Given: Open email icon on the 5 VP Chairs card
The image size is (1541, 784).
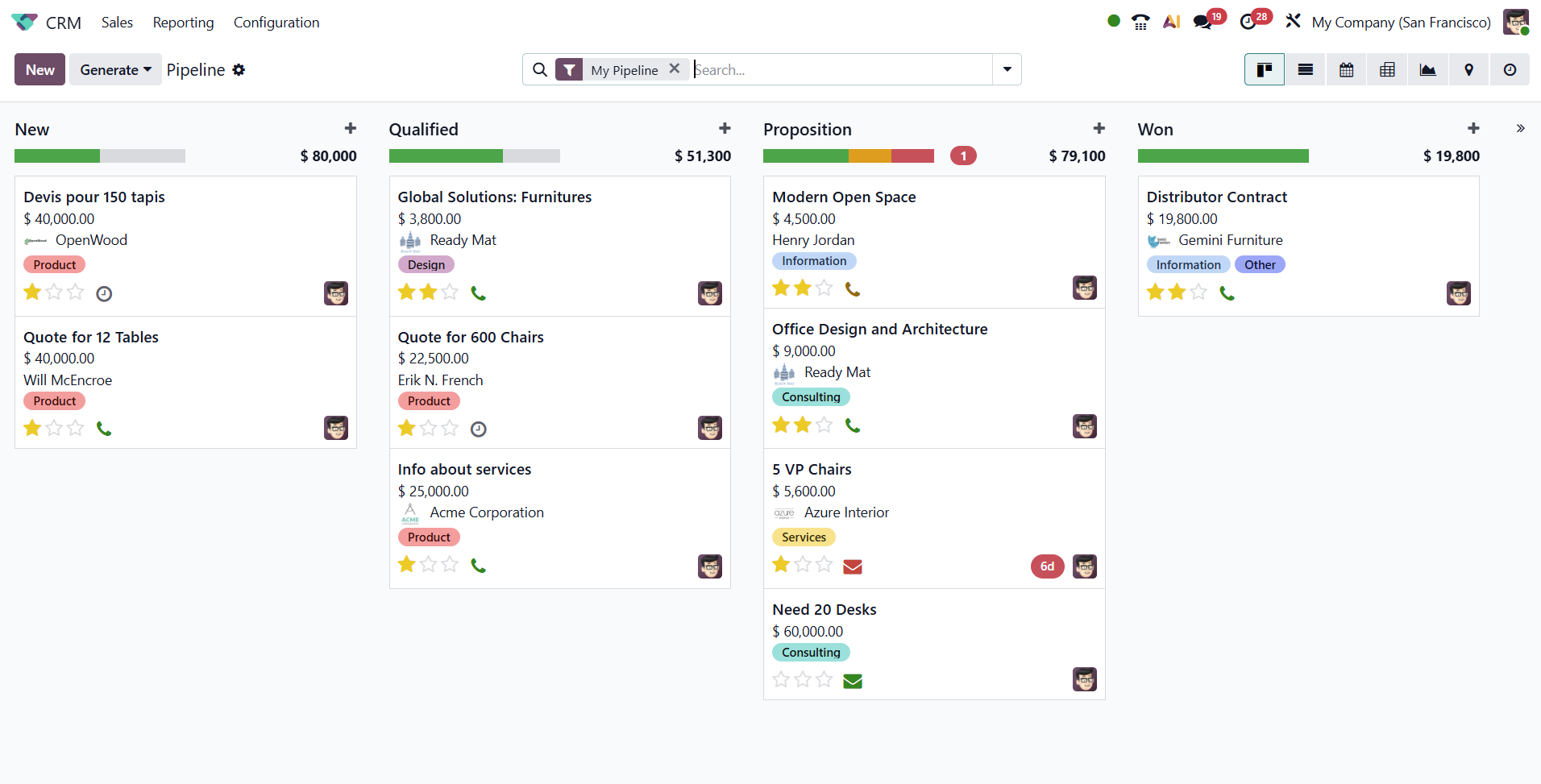Looking at the screenshot, I should pos(853,566).
